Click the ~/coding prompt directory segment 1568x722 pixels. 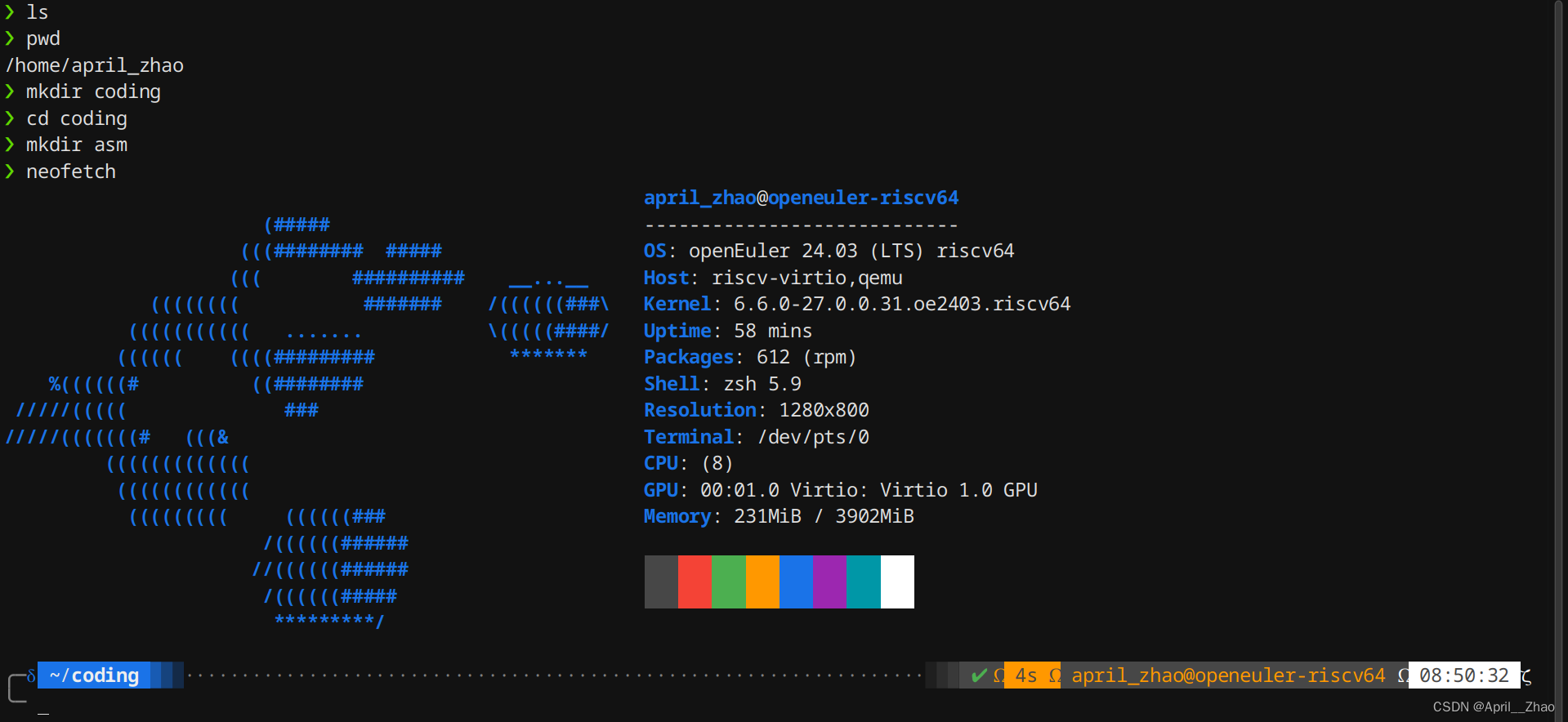[x=94, y=675]
